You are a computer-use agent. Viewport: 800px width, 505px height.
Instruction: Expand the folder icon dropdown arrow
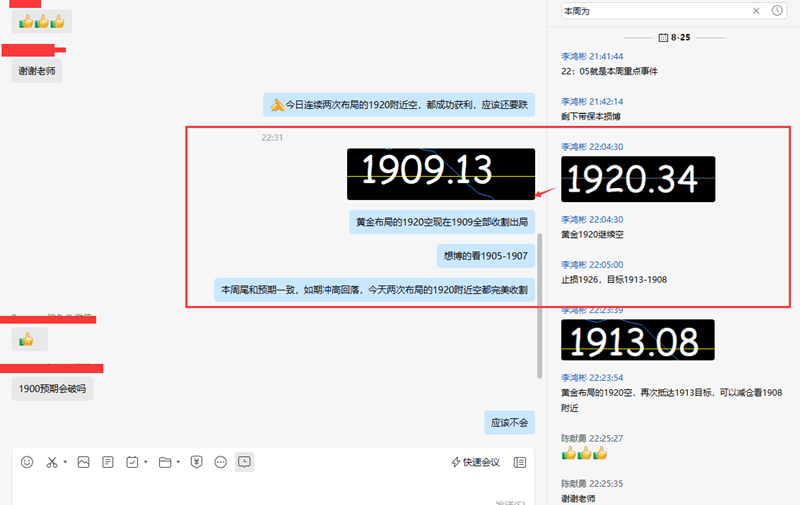click(178, 462)
